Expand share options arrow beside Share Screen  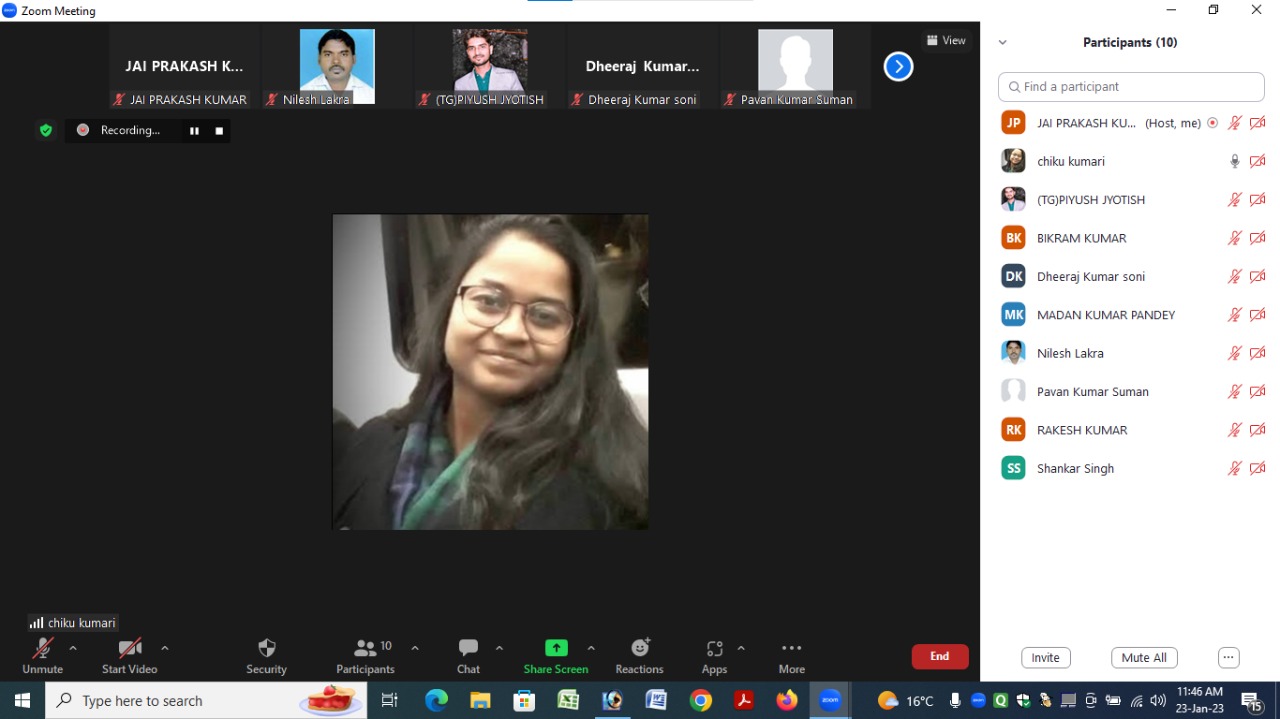coord(591,648)
